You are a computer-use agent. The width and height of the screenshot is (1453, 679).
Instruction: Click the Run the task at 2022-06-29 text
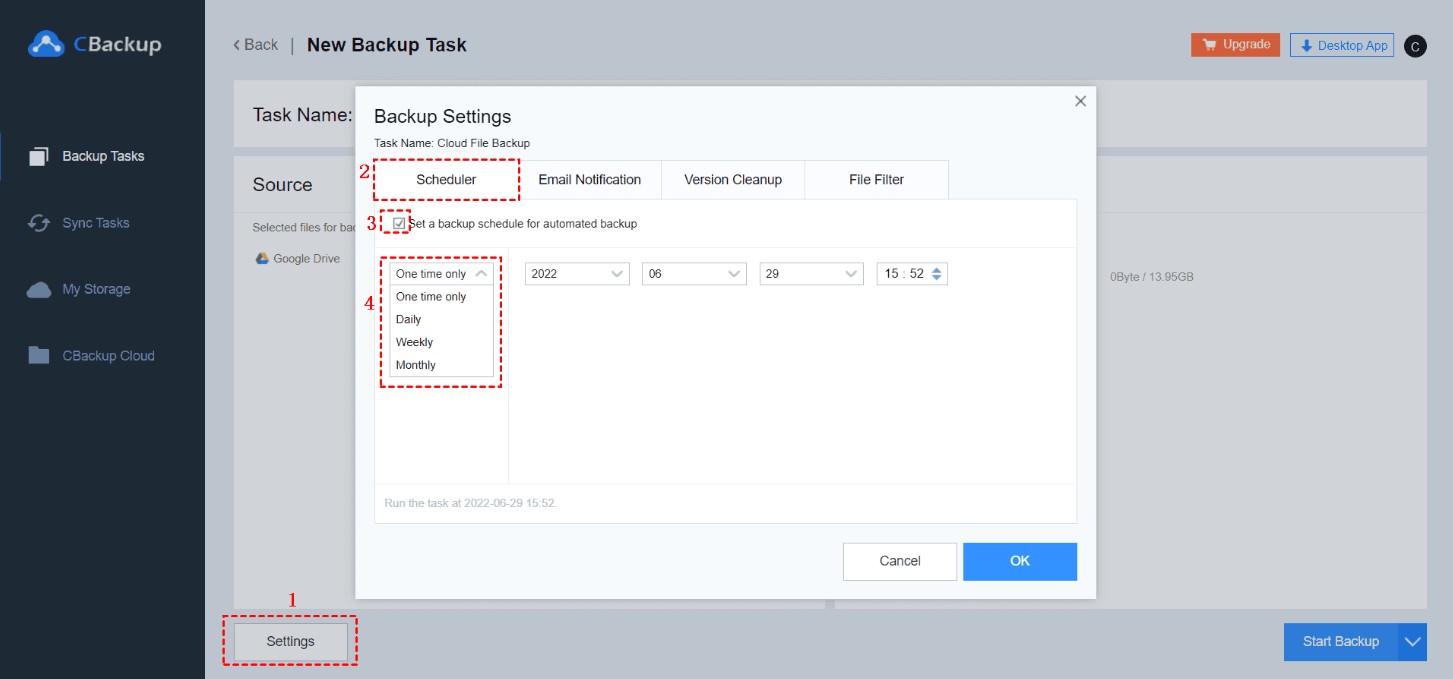click(470, 503)
